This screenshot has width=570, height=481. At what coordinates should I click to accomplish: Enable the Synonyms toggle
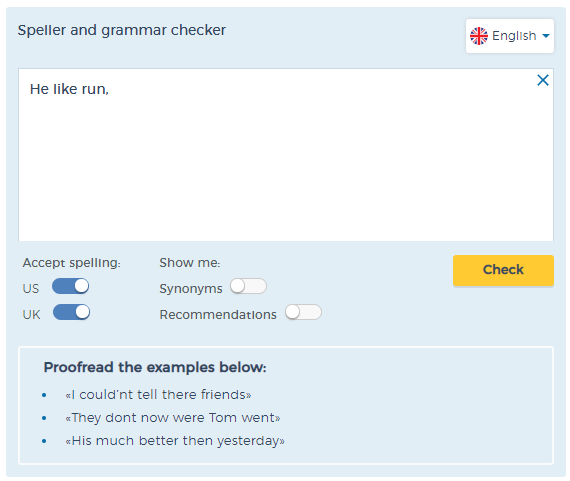coord(248,286)
